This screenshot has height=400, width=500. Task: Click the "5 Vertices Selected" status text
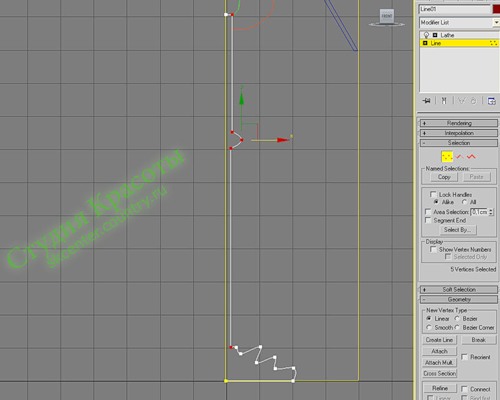[x=473, y=269]
